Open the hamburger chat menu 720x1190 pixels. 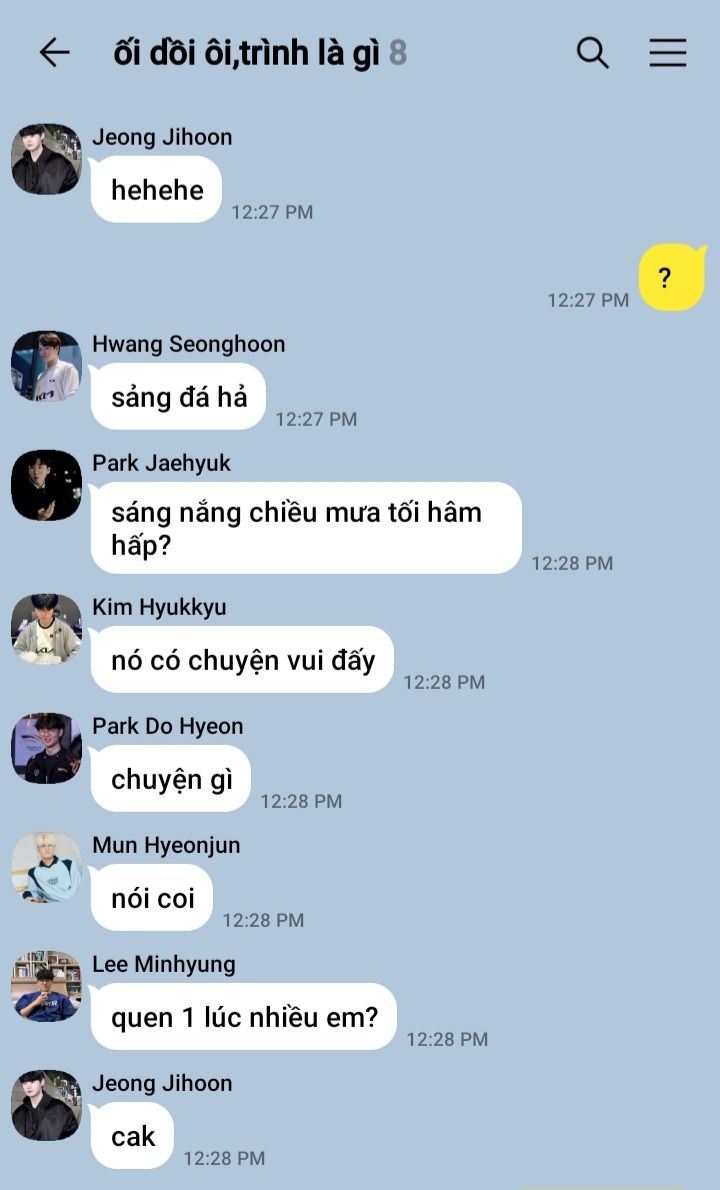point(668,53)
